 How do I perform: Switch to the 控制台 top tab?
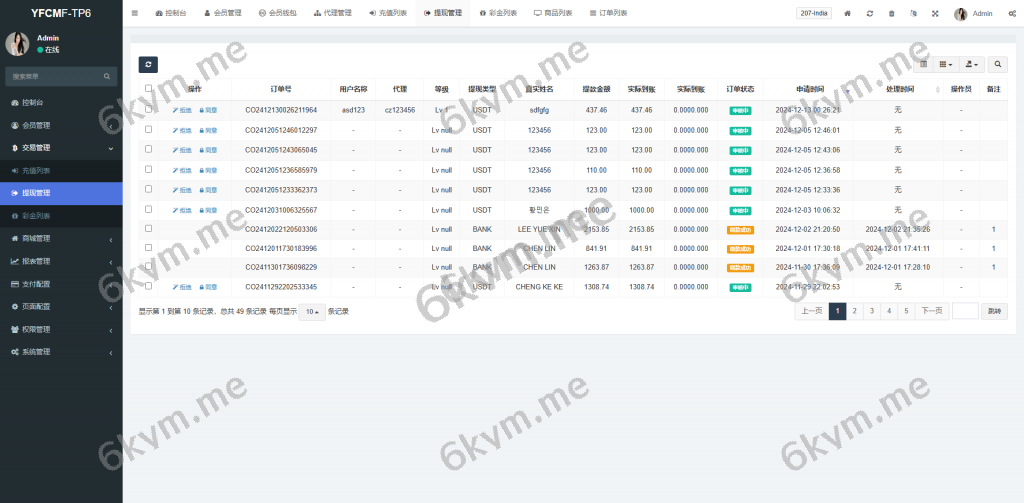point(170,13)
